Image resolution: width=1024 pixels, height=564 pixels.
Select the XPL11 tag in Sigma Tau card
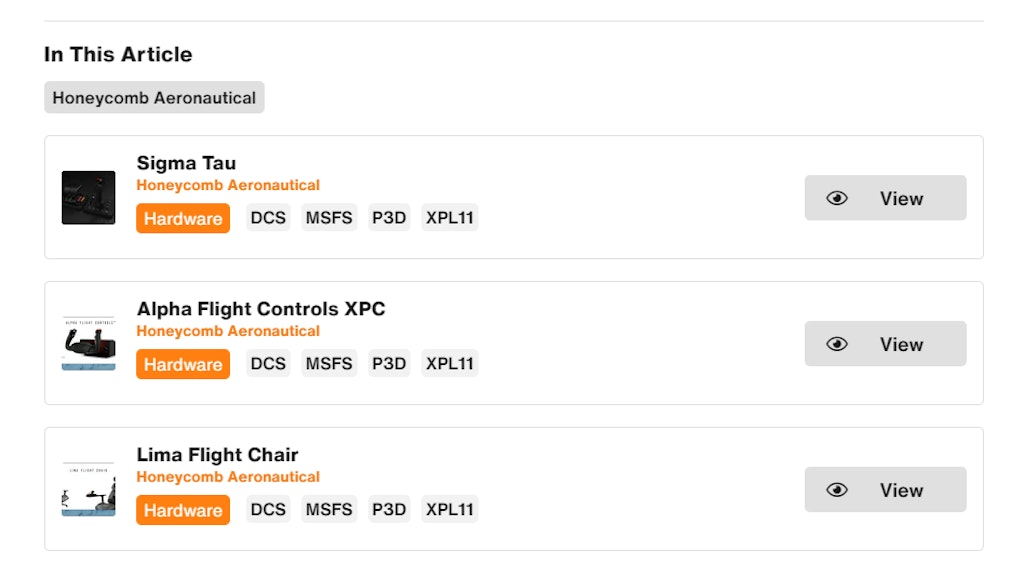click(x=450, y=217)
